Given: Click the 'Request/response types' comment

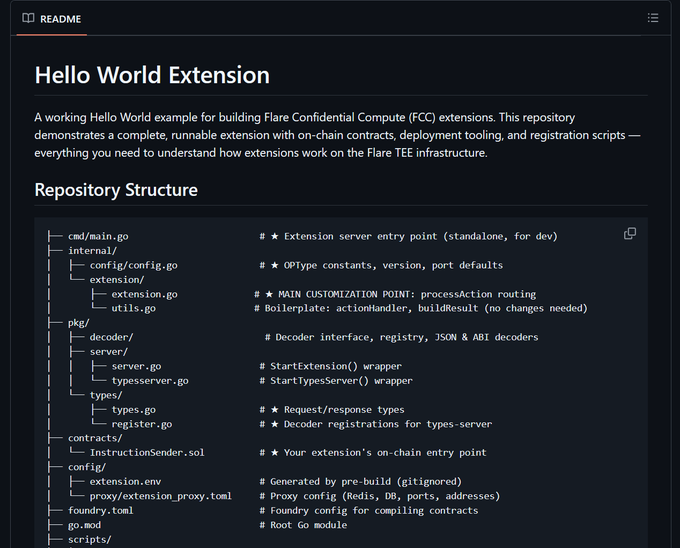Looking at the screenshot, I should 332,409.
